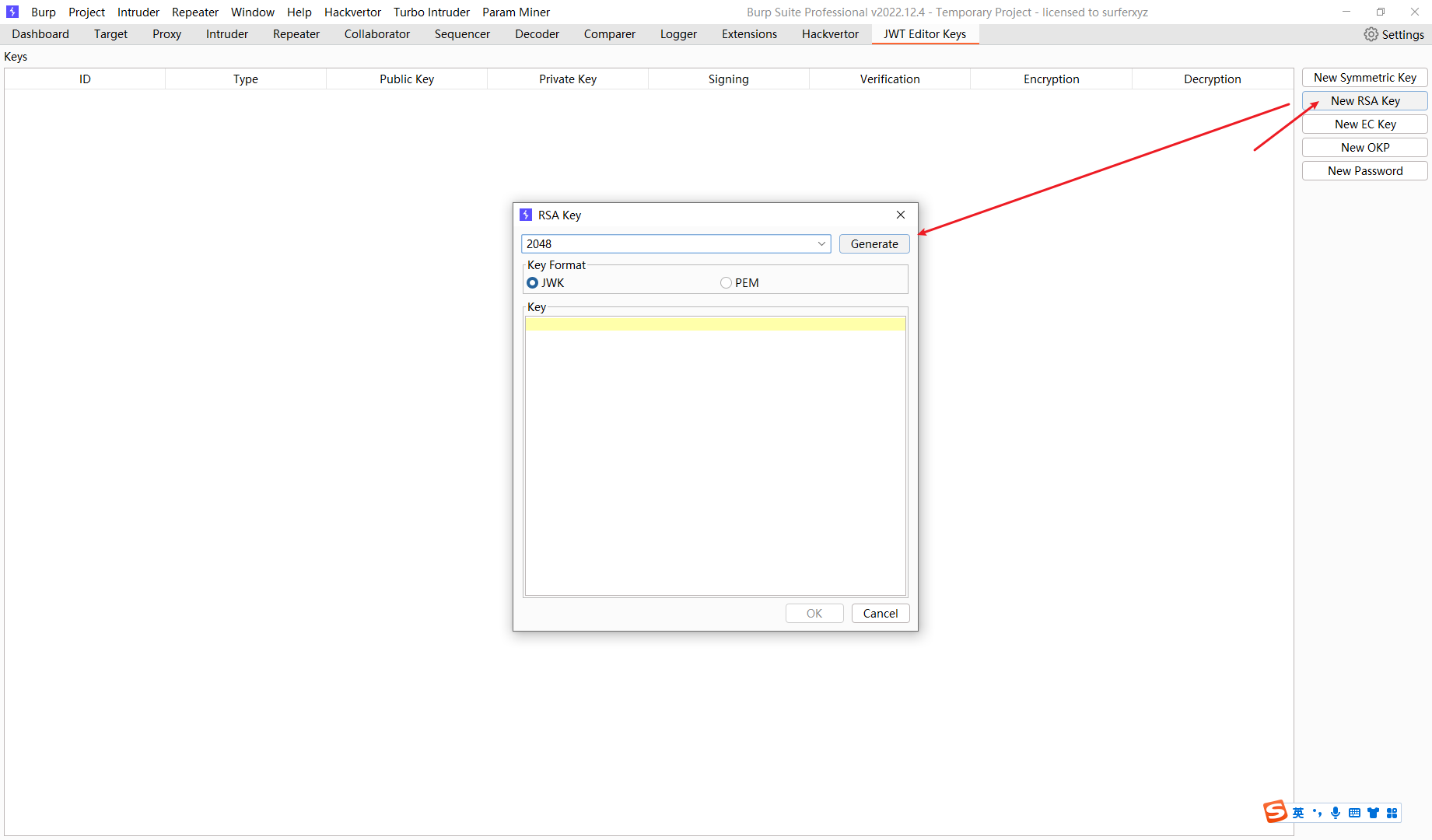The height and width of the screenshot is (840, 1432).
Task: Click the ID column header
Action: coord(85,79)
